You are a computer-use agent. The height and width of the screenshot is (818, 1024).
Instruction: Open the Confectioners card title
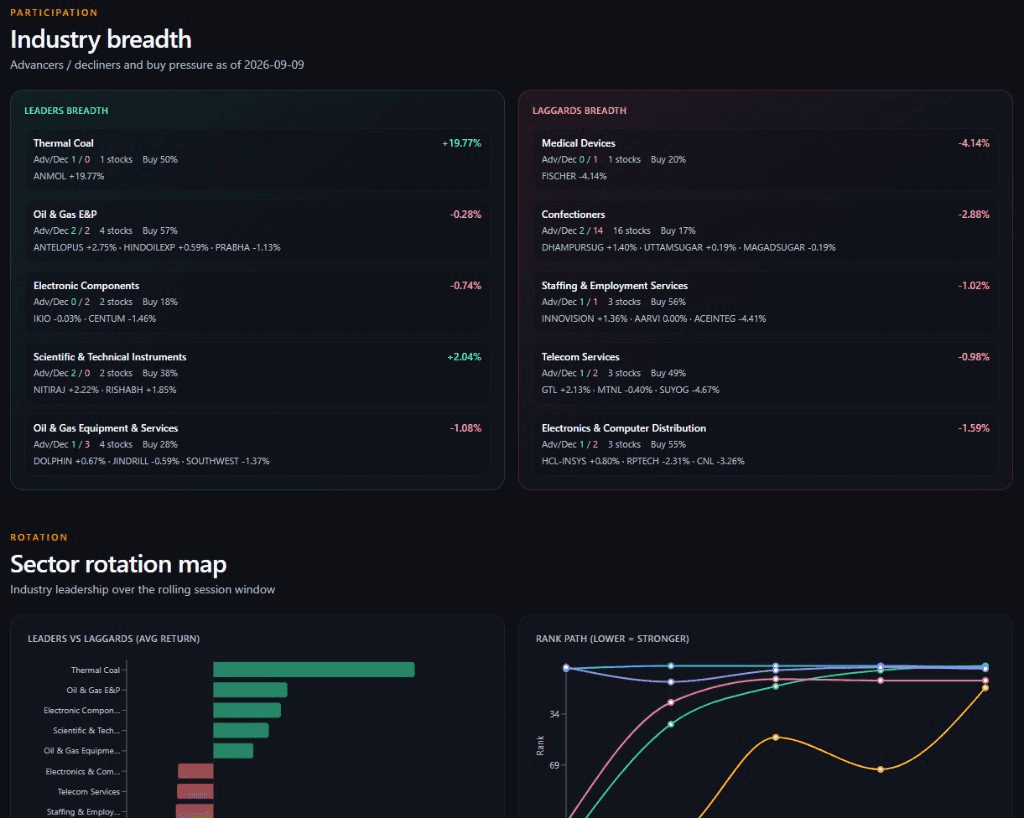[x=573, y=214]
